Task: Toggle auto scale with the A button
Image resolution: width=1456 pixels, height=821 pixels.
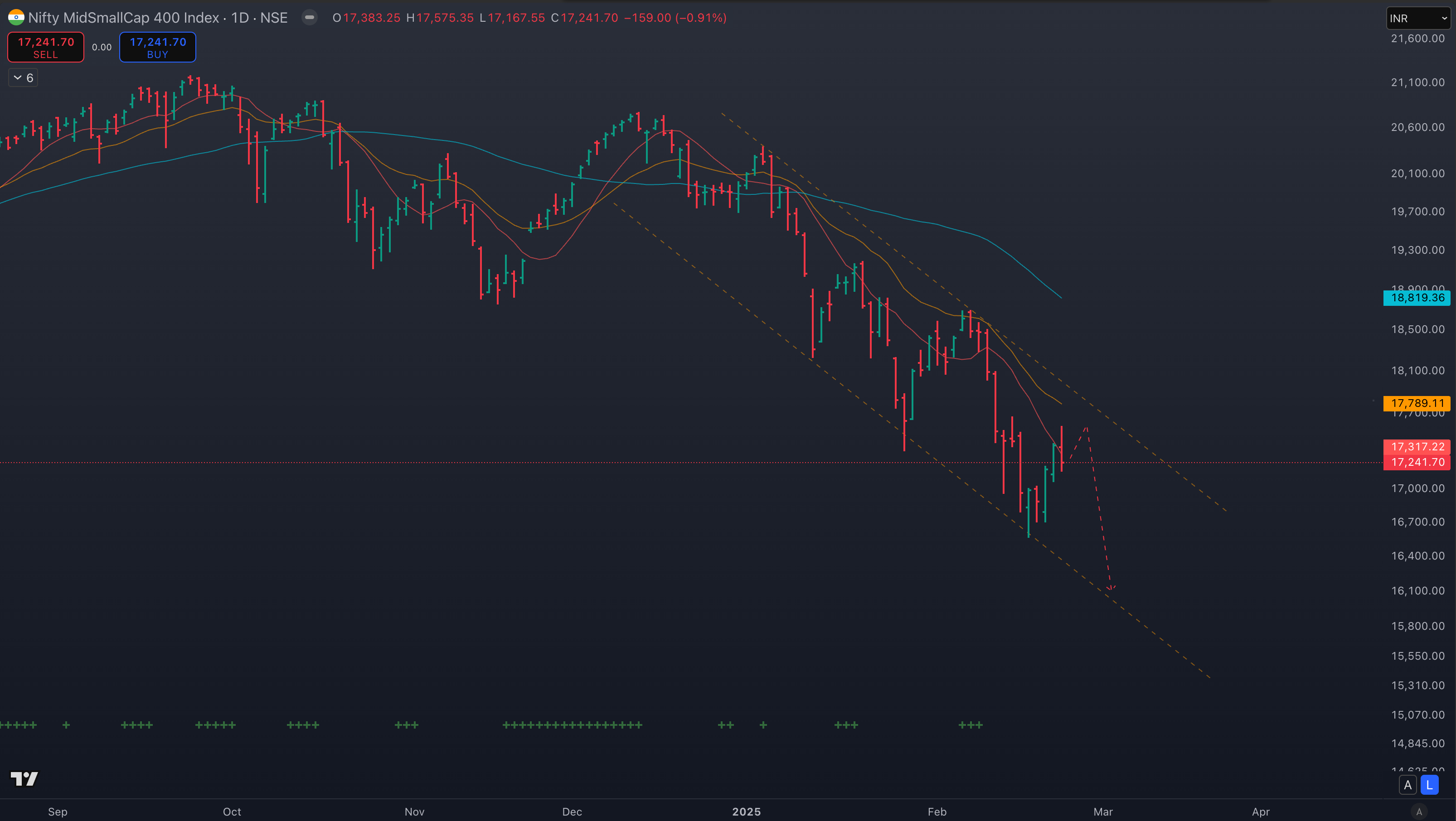Action: (1407, 785)
